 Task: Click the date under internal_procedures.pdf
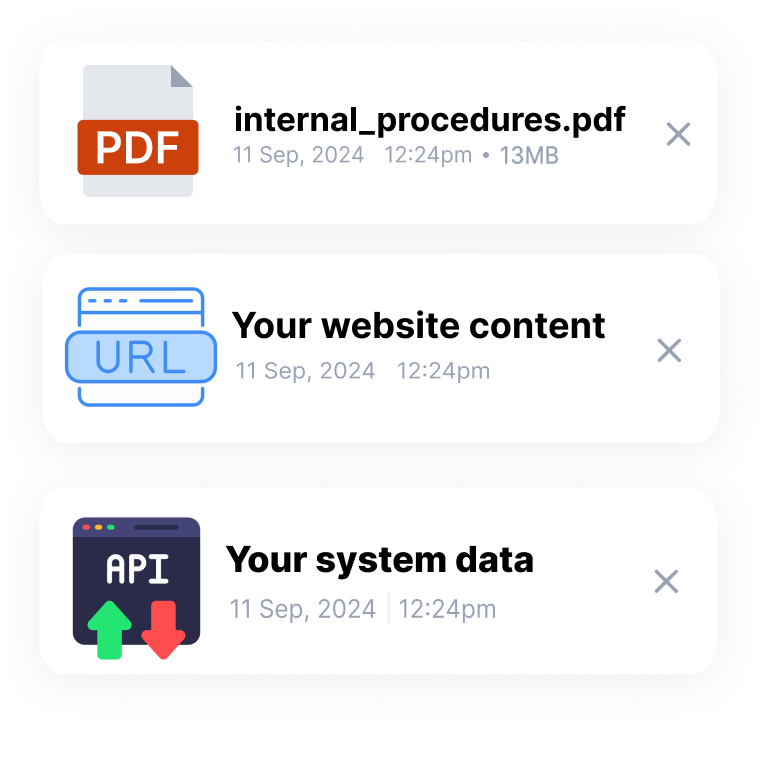299,156
